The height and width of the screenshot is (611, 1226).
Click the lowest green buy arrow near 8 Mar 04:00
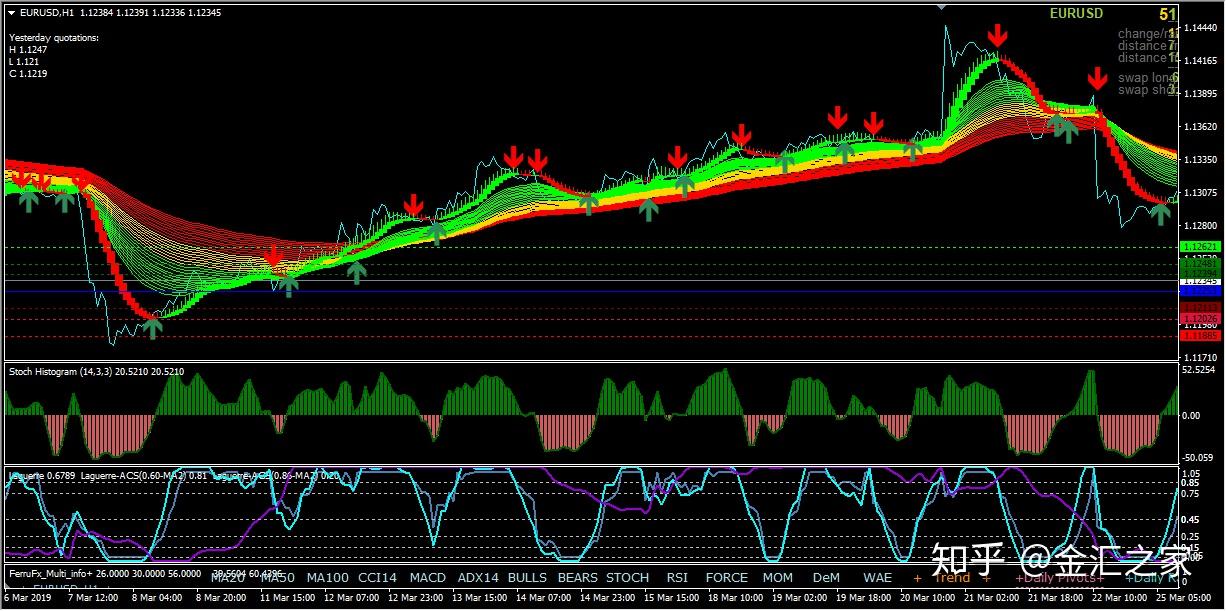152,327
